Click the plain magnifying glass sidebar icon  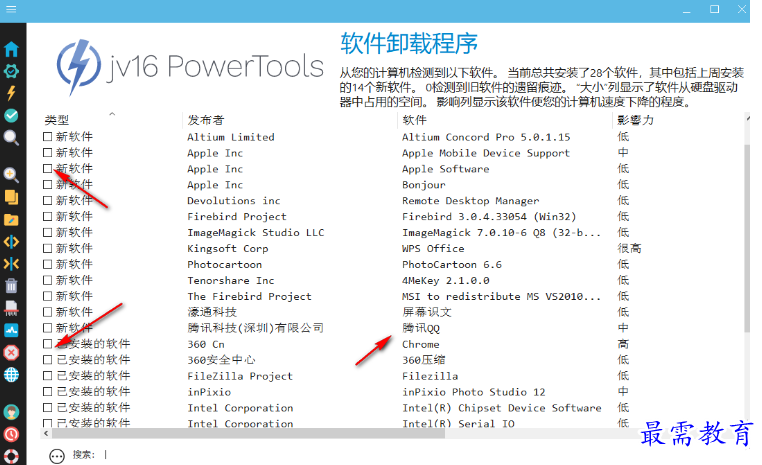coord(11,138)
